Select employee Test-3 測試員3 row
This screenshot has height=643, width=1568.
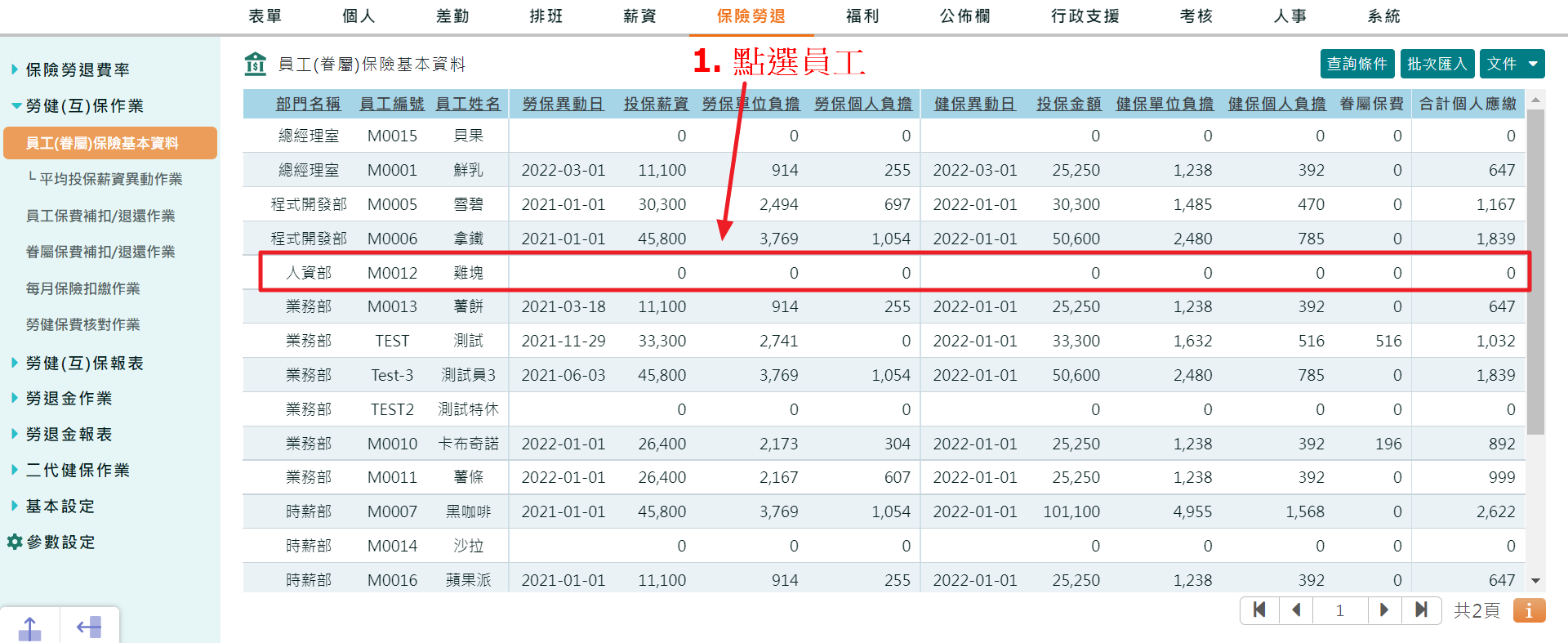884,375
